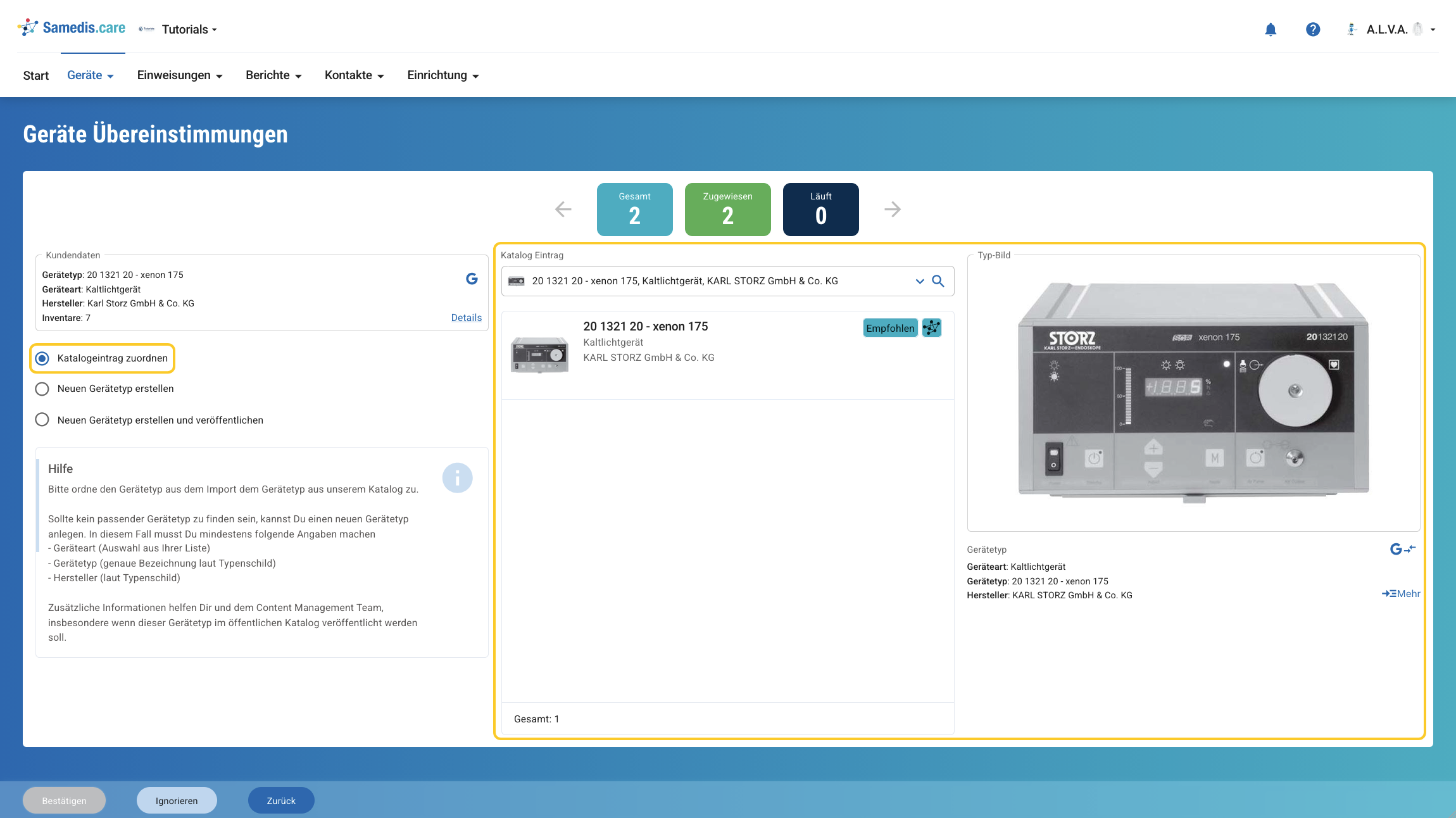Open the notifications bell
The height and width of the screenshot is (818, 1456).
(1271, 30)
